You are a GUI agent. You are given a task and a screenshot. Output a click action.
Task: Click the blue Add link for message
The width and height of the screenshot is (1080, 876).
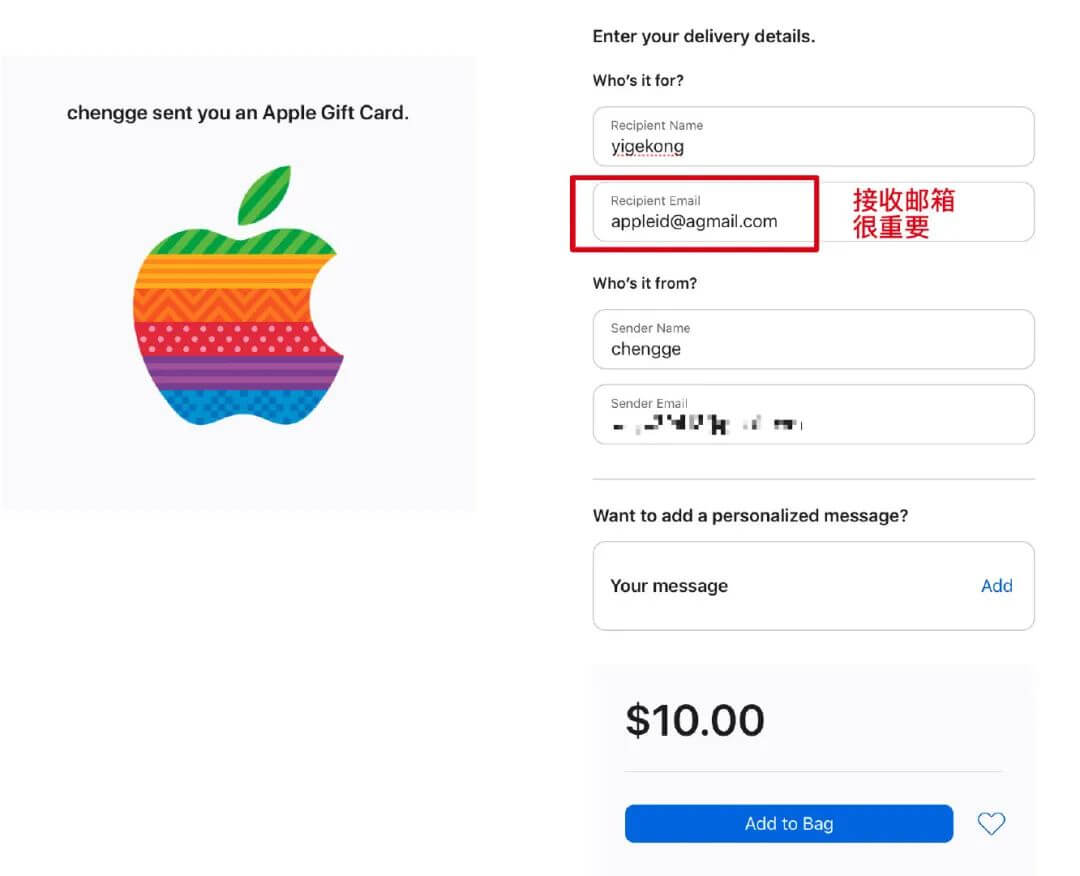(x=996, y=586)
